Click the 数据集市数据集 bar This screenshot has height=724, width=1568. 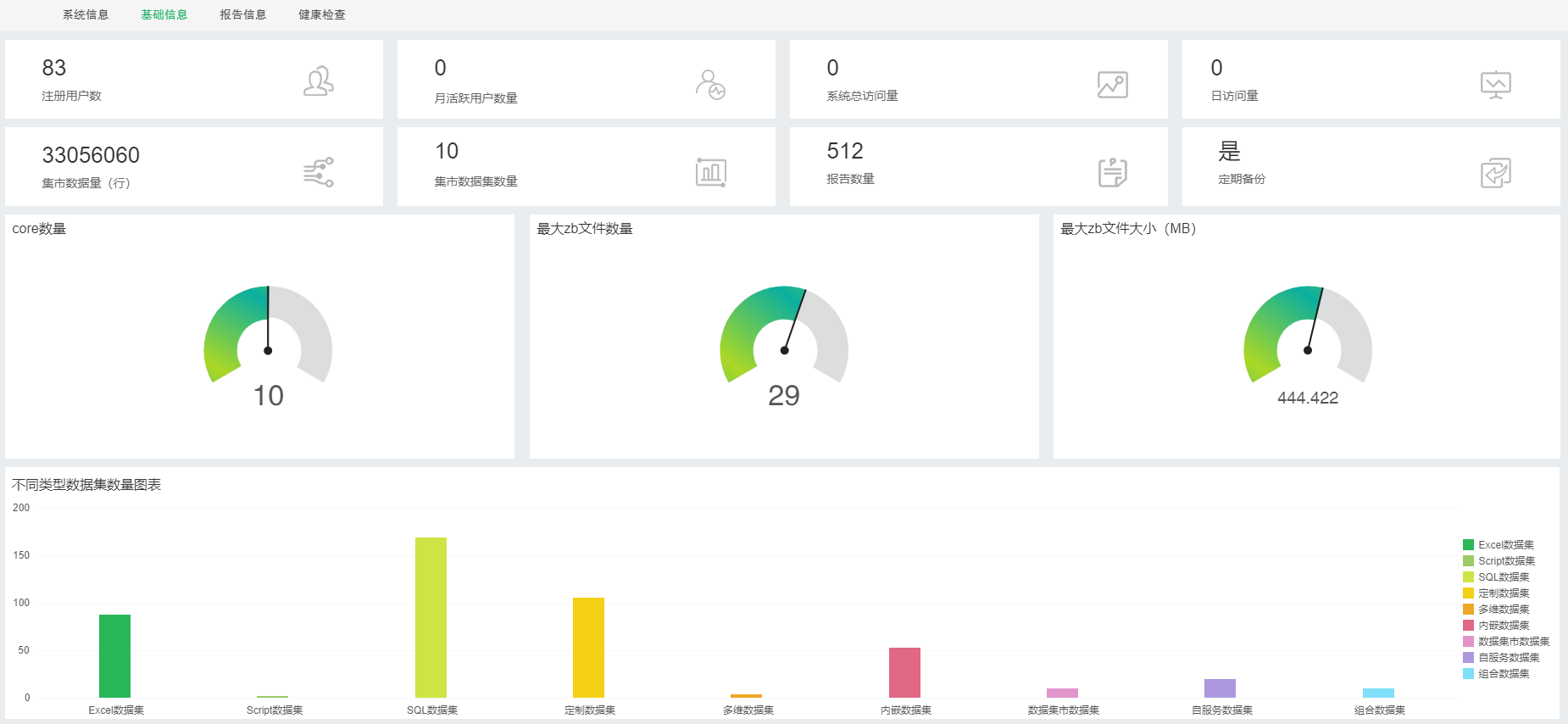(x=1062, y=693)
